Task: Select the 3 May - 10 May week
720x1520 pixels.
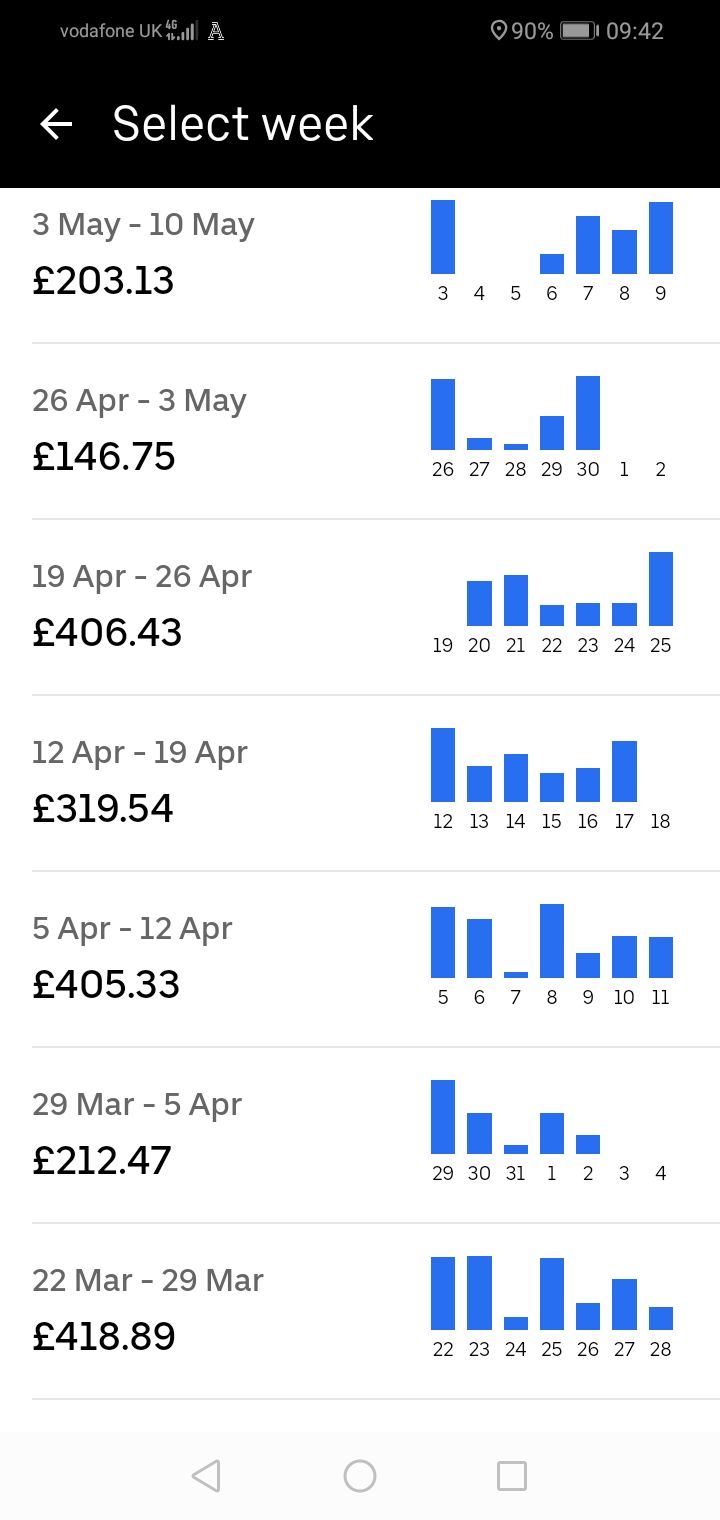Action: click(143, 255)
